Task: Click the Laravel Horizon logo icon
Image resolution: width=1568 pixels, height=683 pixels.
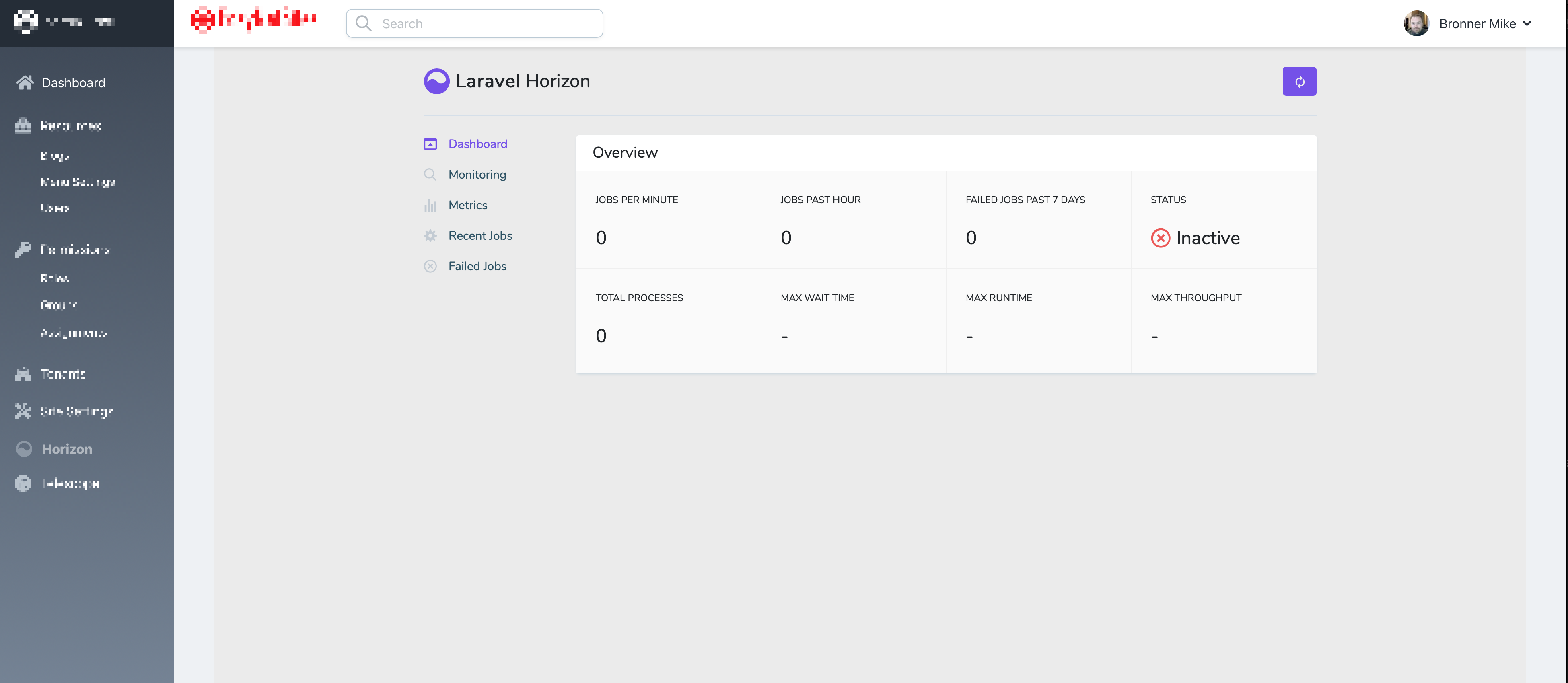Action: 436,81
